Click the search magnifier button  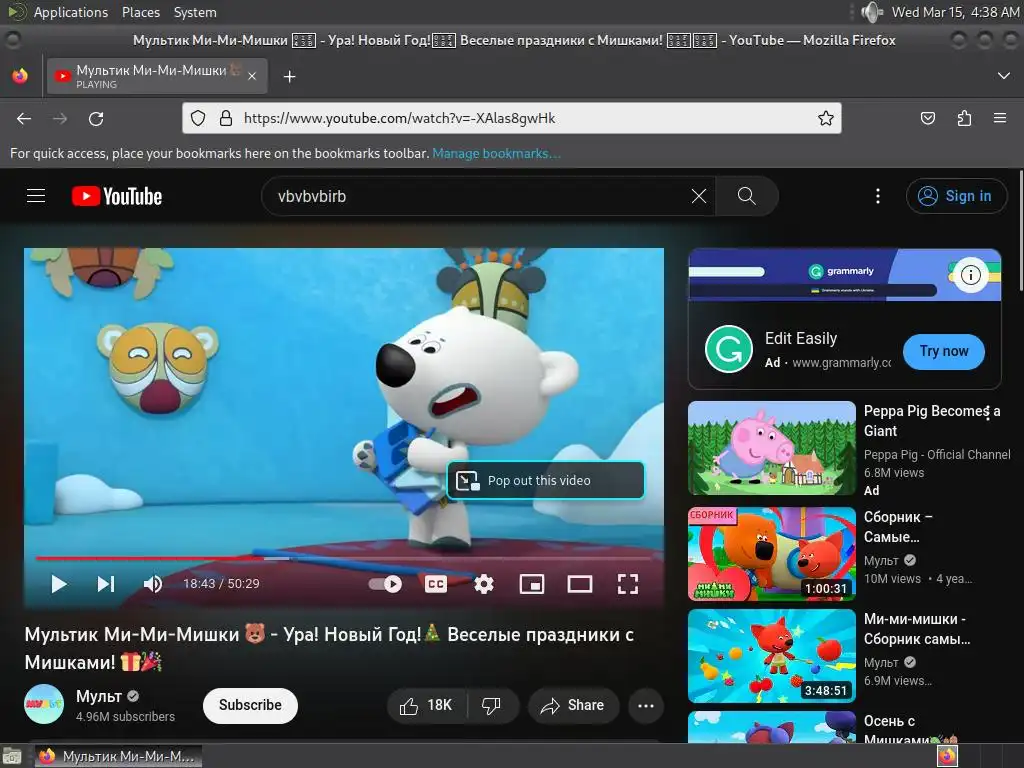point(746,196)
